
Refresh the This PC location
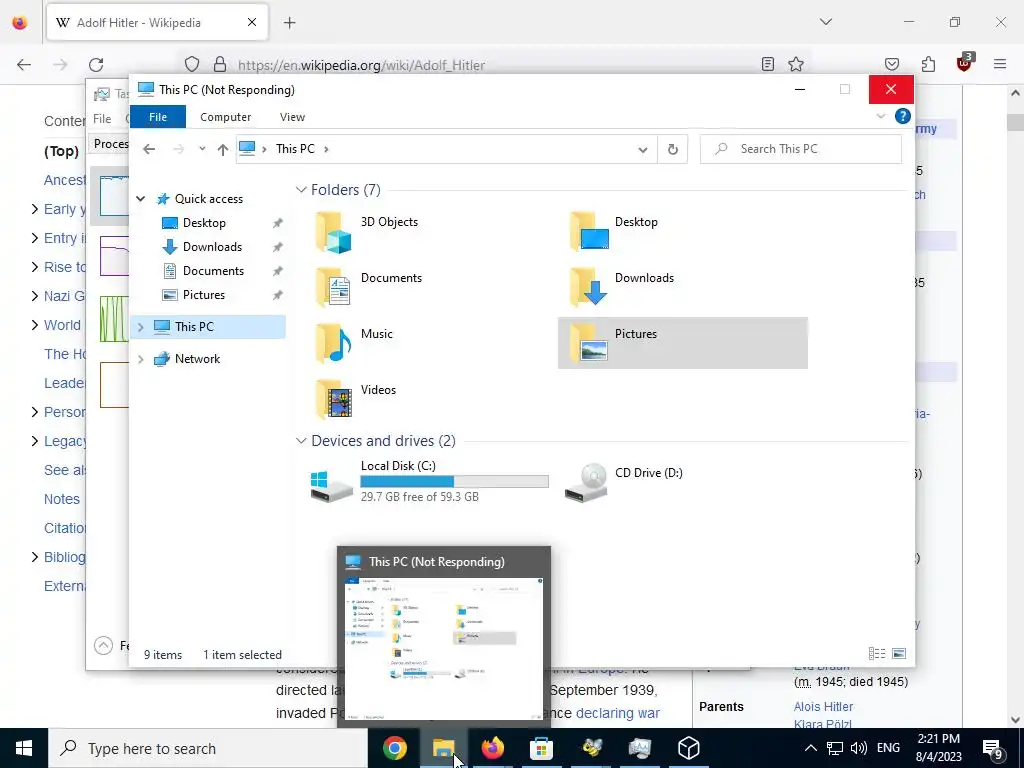click(673, 150)
